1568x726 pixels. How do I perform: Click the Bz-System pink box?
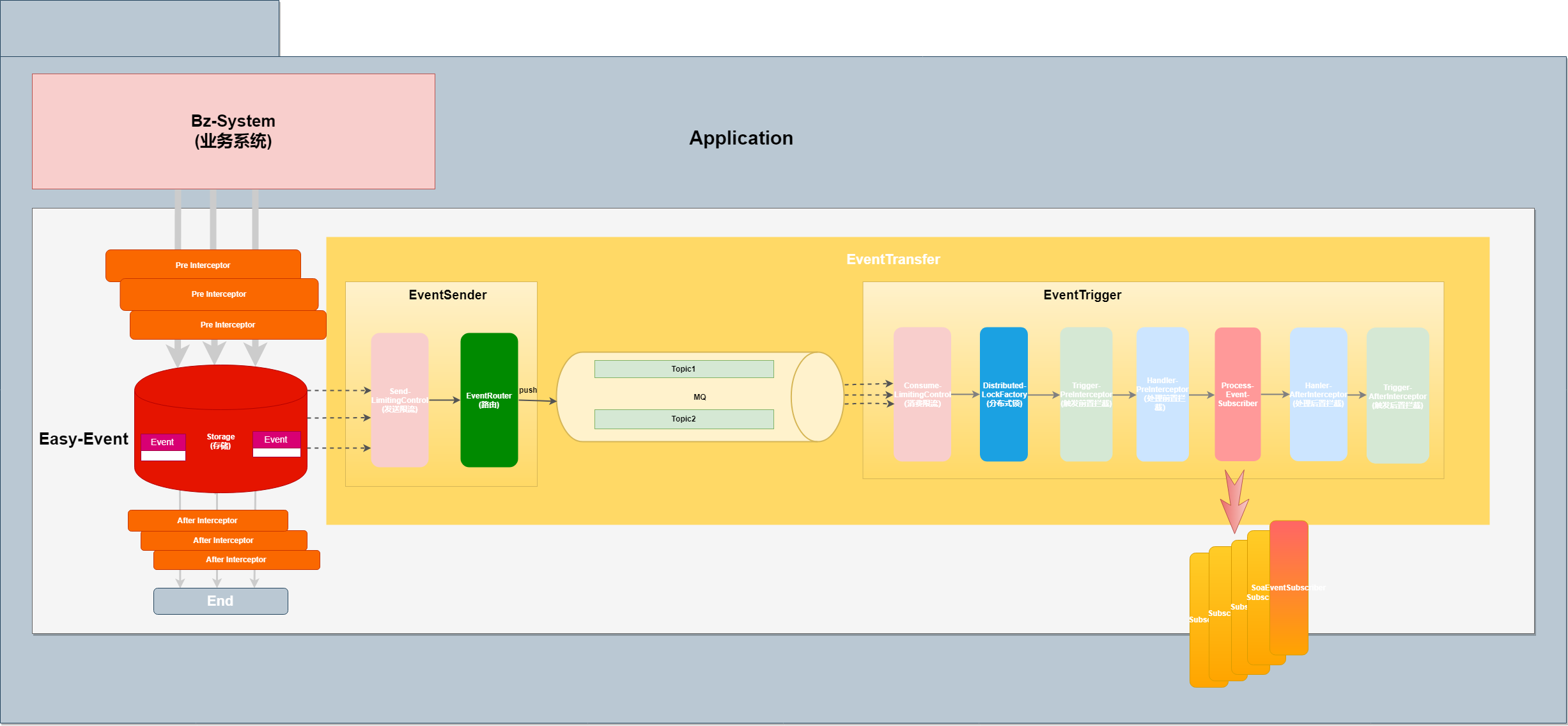[x=233, y=131]
